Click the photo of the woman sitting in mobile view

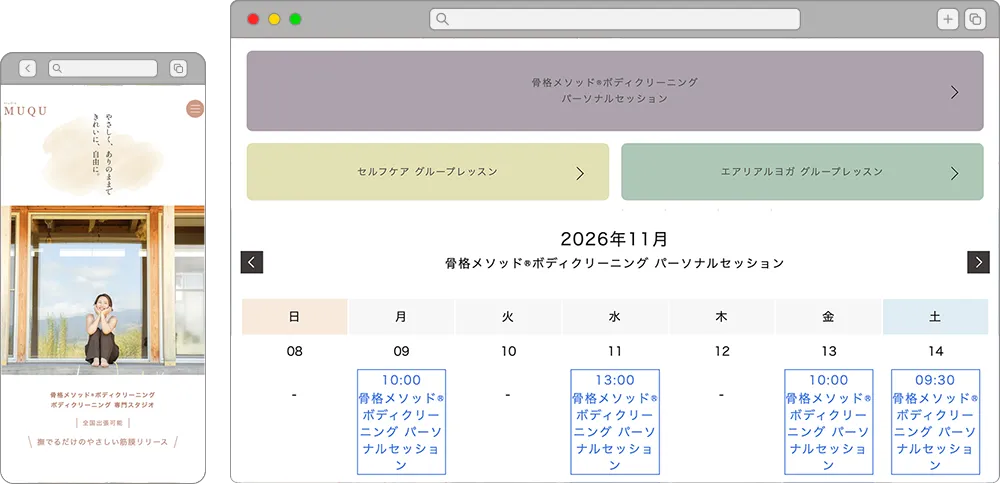click(103, 290)
